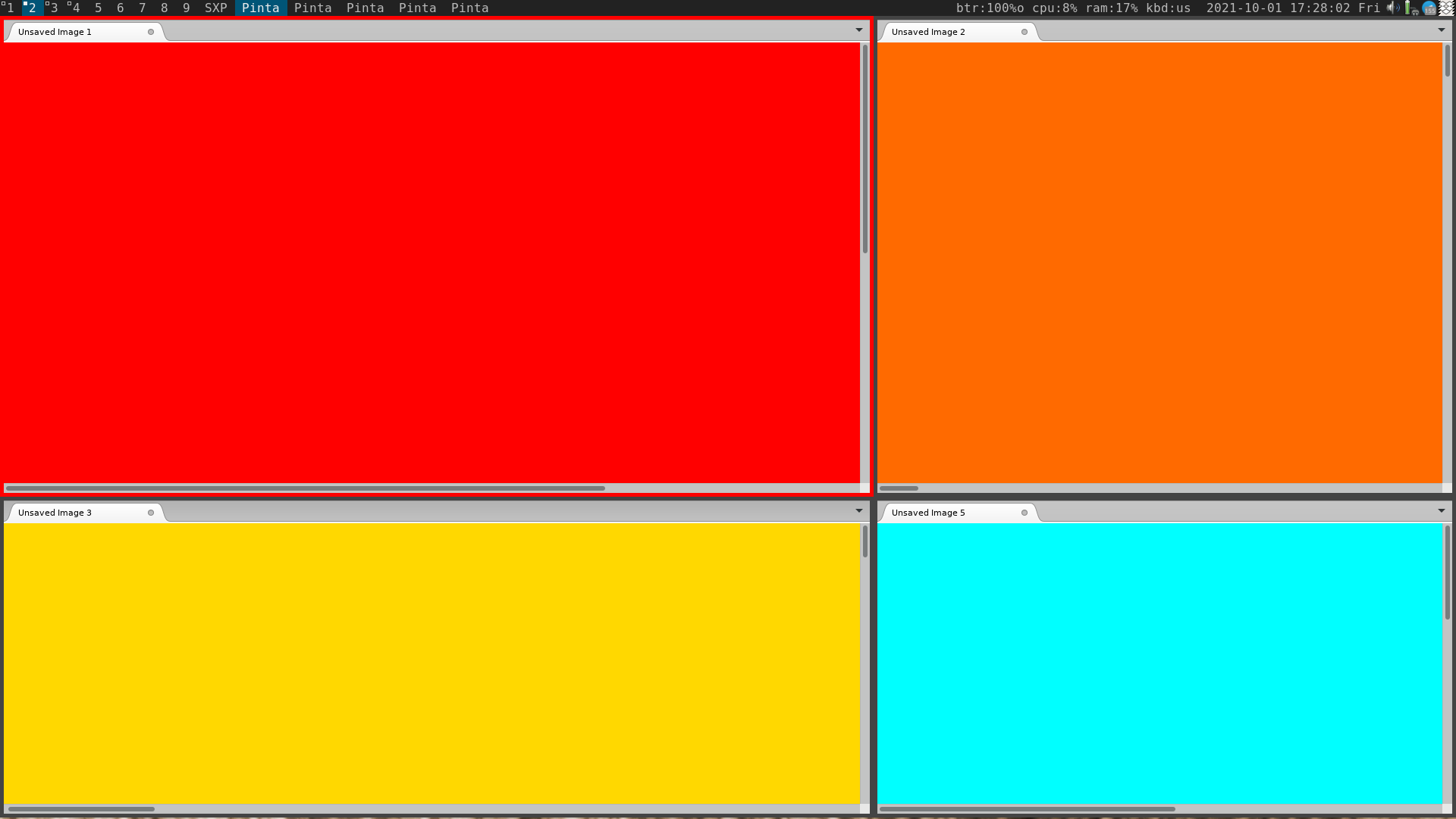Click the red canvas of Unsaved Image 1
This screenshot has height=819, width=1456.
click(x=431, y=262)
